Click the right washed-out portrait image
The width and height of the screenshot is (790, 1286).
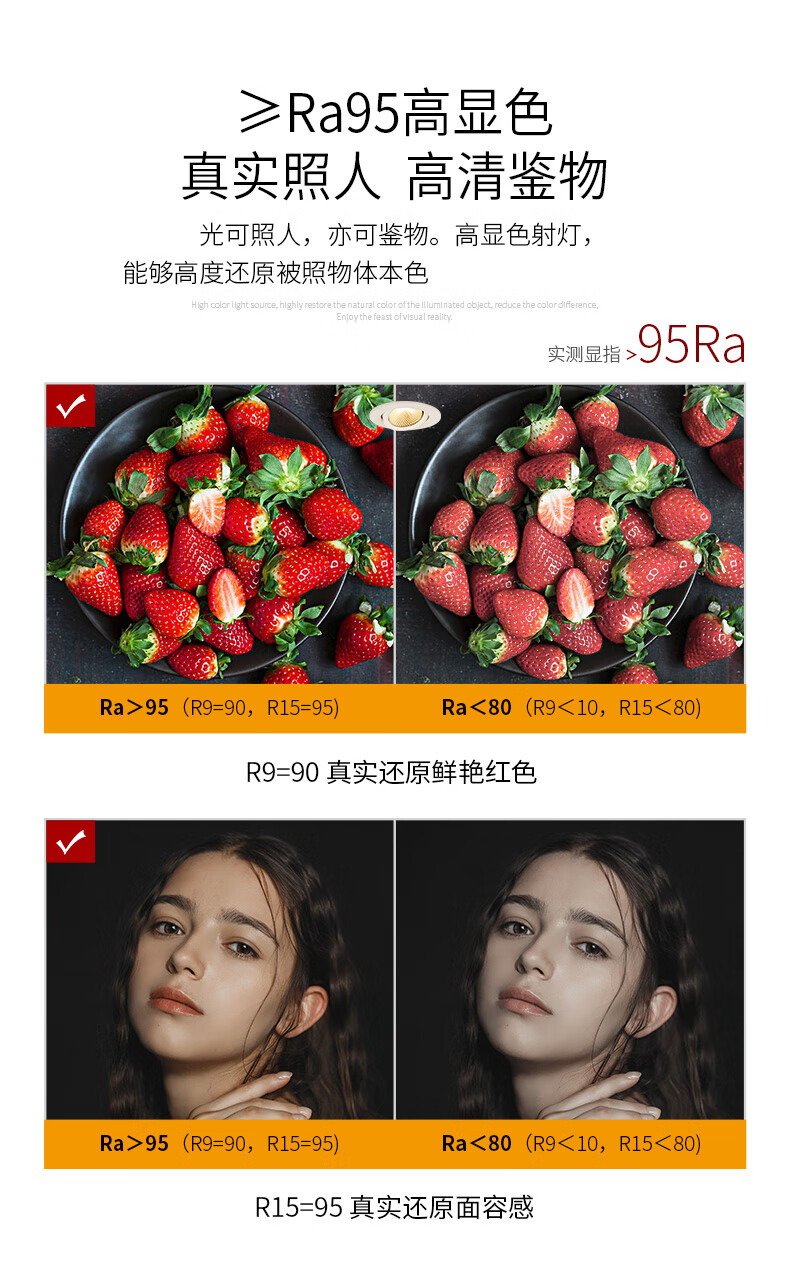click(571, 969)
